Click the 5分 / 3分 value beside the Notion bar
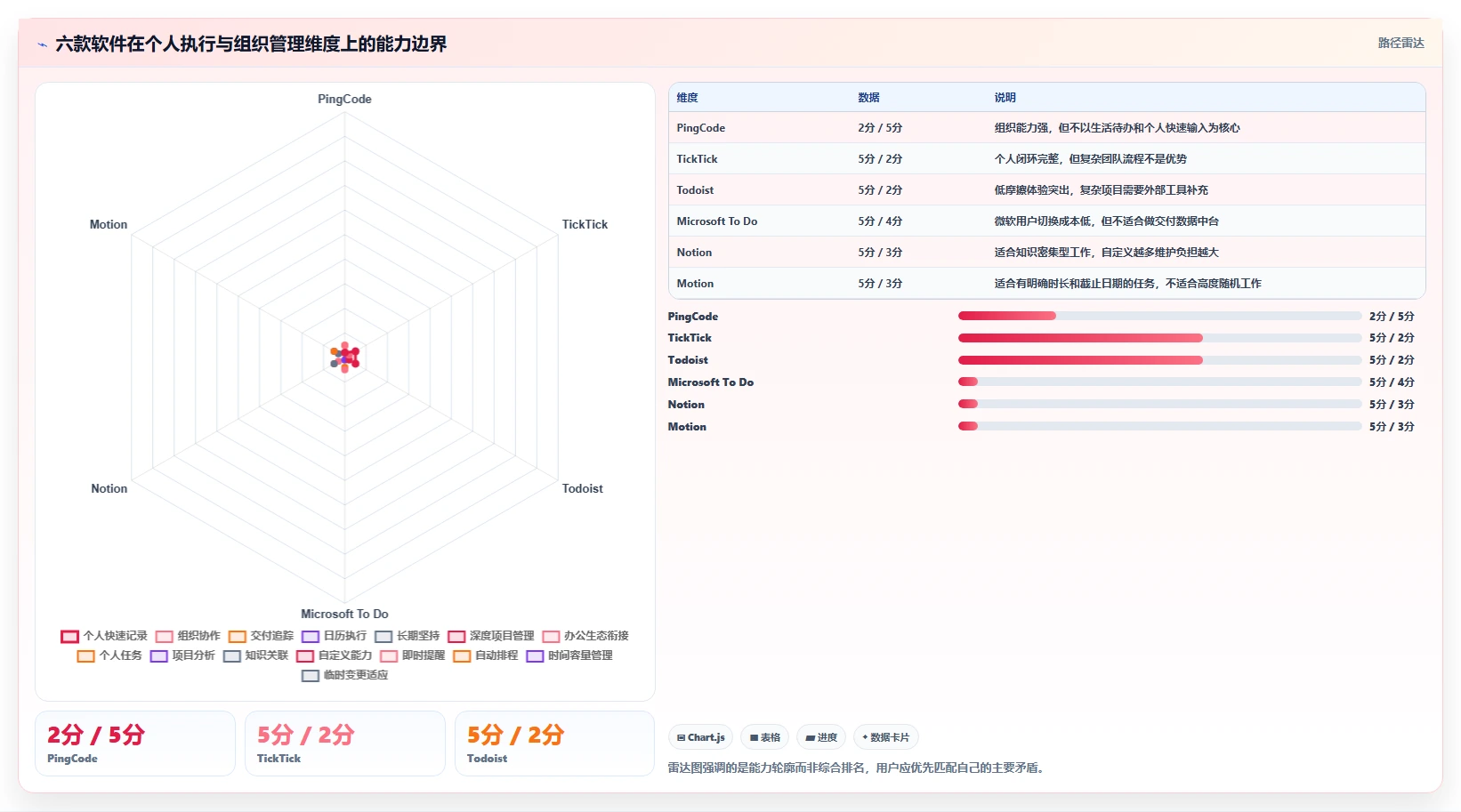This screenshot has width=1461, height=812. (1392, 404)
